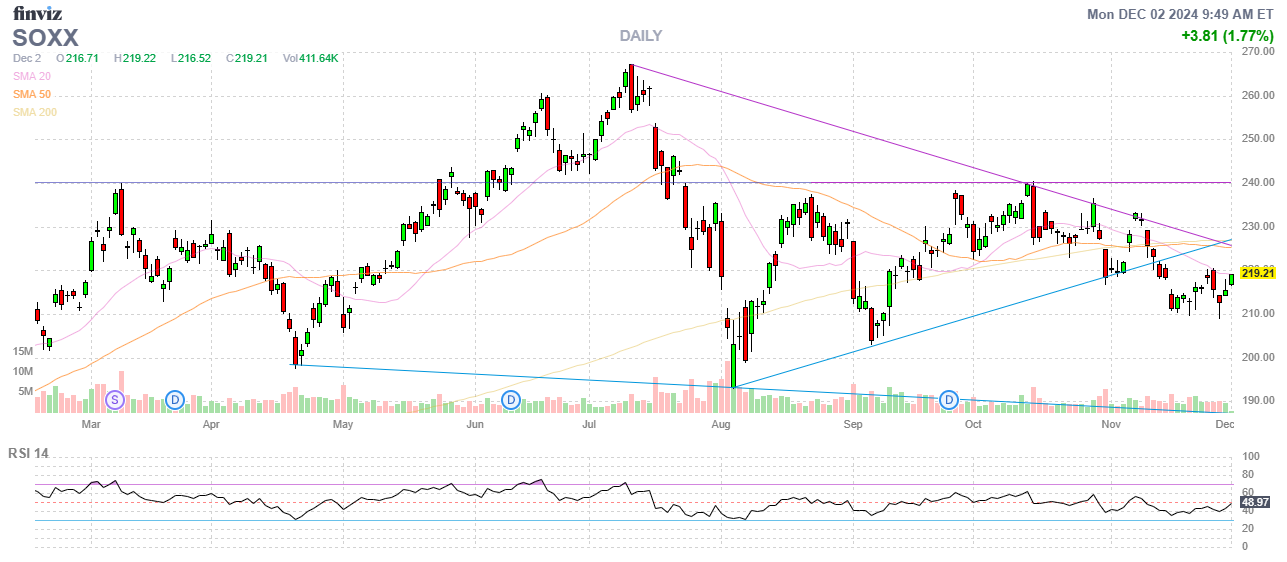Click the +3.81 (1.77%) price change
The height and width of the screenshot is (562, 1287).
tap(1227, 36)
